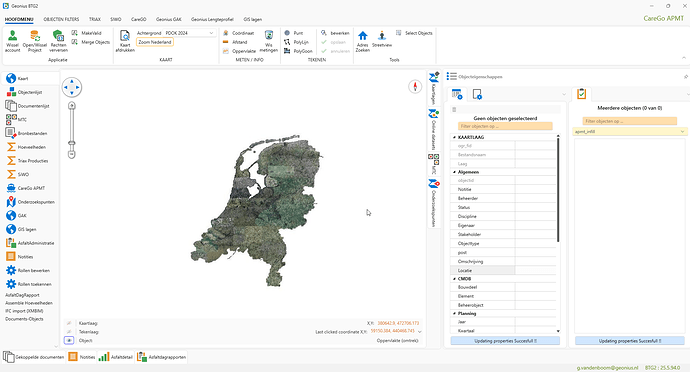This screenshot has height=372, width=690.
Task: Open the apmt_infill dropdown
Action: [630, 132]
